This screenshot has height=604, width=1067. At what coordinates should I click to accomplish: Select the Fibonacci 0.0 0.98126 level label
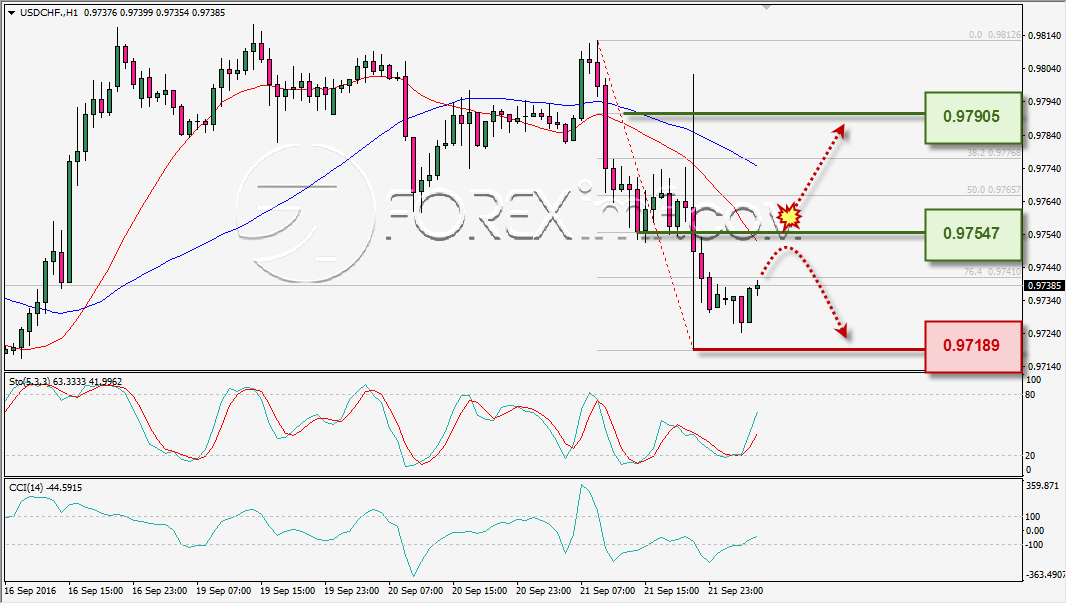[x=994, y=35]
